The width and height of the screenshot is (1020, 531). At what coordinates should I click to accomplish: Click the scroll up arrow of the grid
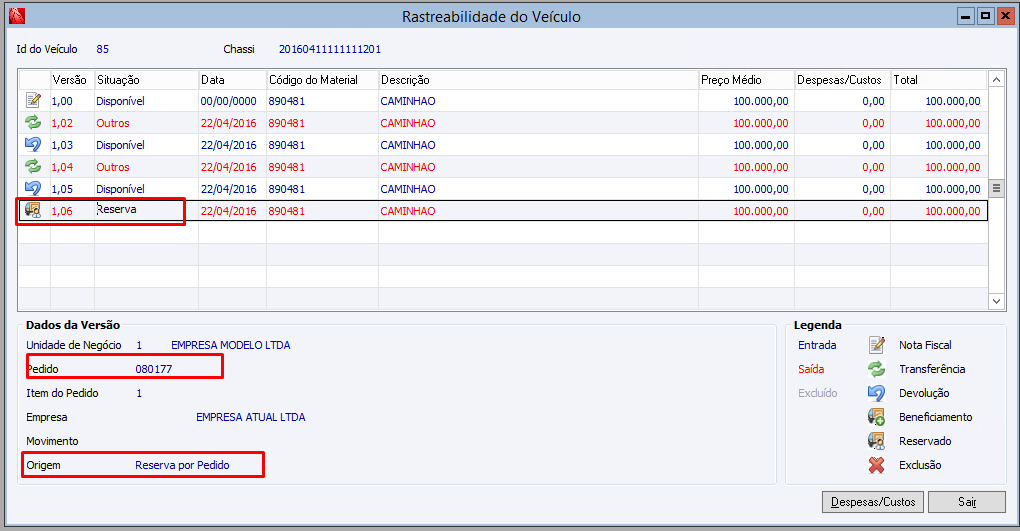tap(996, 79)
